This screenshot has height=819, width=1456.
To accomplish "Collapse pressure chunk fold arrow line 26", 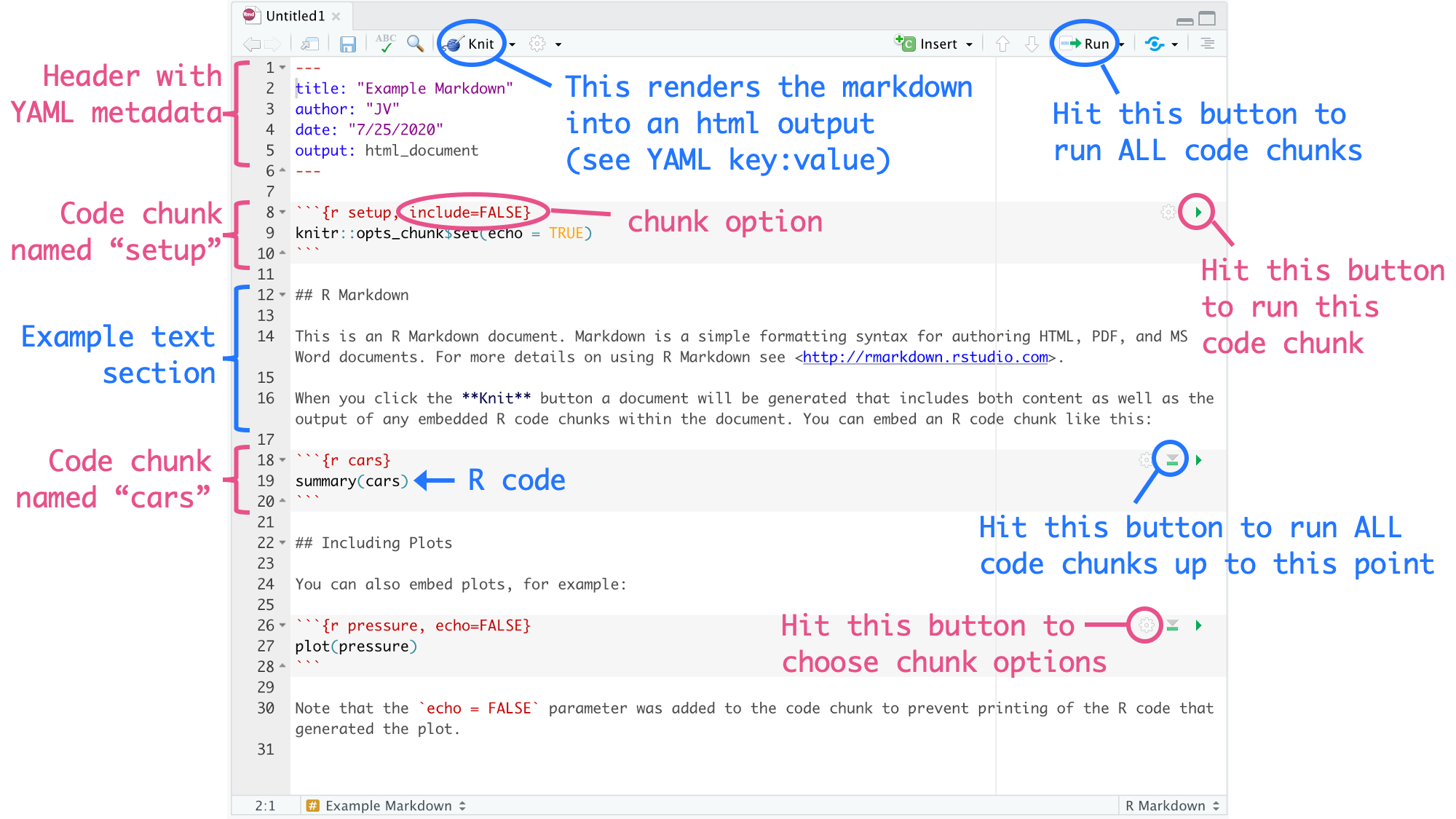I will click(282, 625).
